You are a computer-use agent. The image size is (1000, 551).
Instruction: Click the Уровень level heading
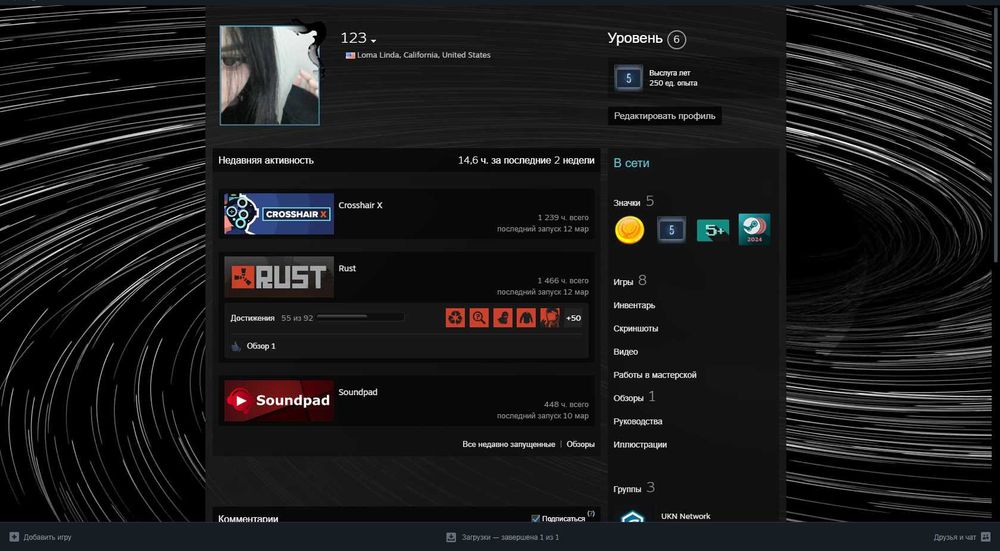point(635,38)
